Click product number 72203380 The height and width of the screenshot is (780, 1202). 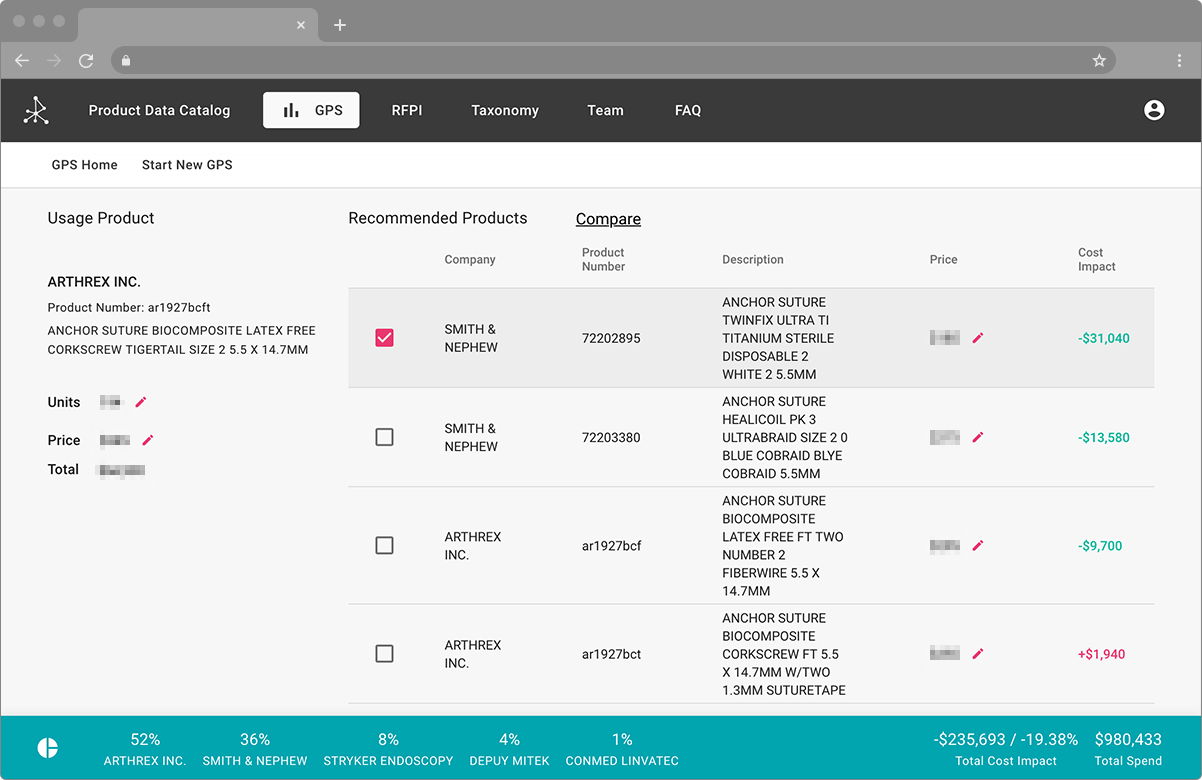611,437
